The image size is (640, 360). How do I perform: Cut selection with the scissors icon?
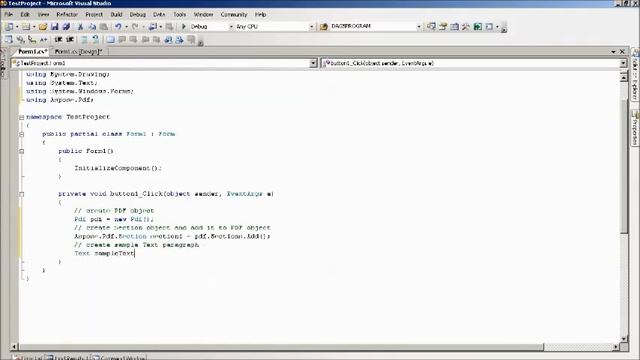point(80,27)
